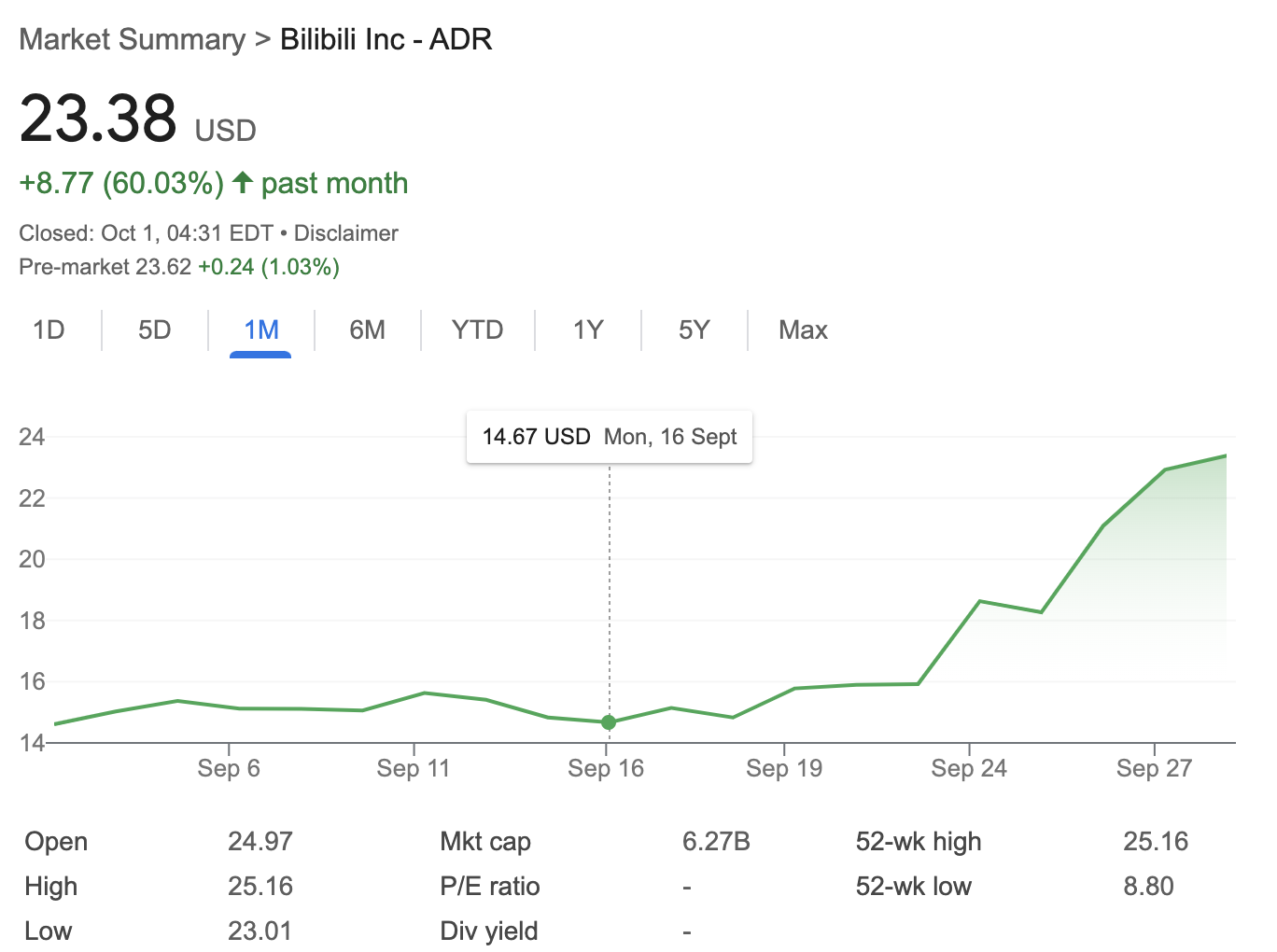The height and width of the screenshot is (952, 1277).
Task: Click the Div yield label
Action: [489, 931]
